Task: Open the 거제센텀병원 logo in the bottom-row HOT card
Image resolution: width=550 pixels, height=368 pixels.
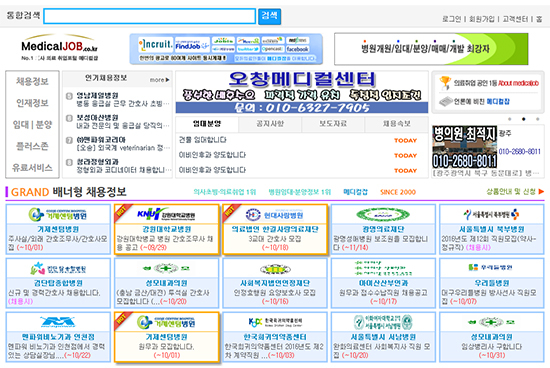Action: click(166, 322)
